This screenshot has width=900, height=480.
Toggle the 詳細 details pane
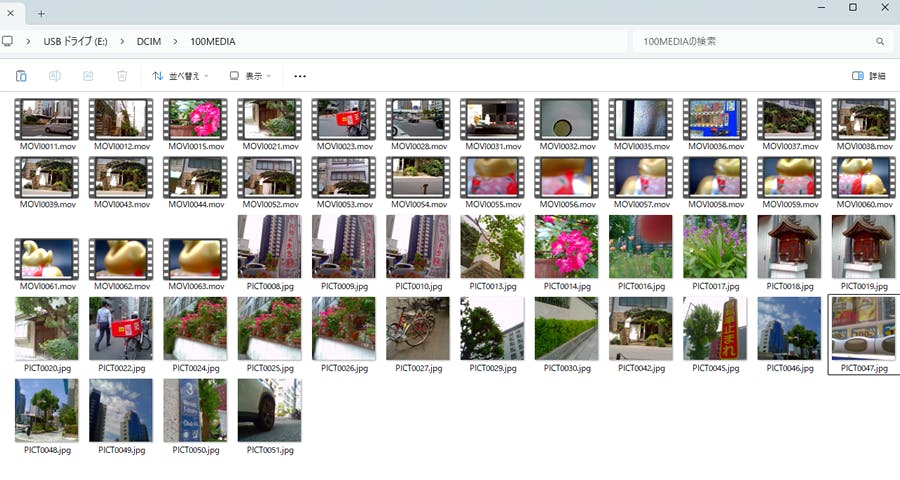coord(868,76)
